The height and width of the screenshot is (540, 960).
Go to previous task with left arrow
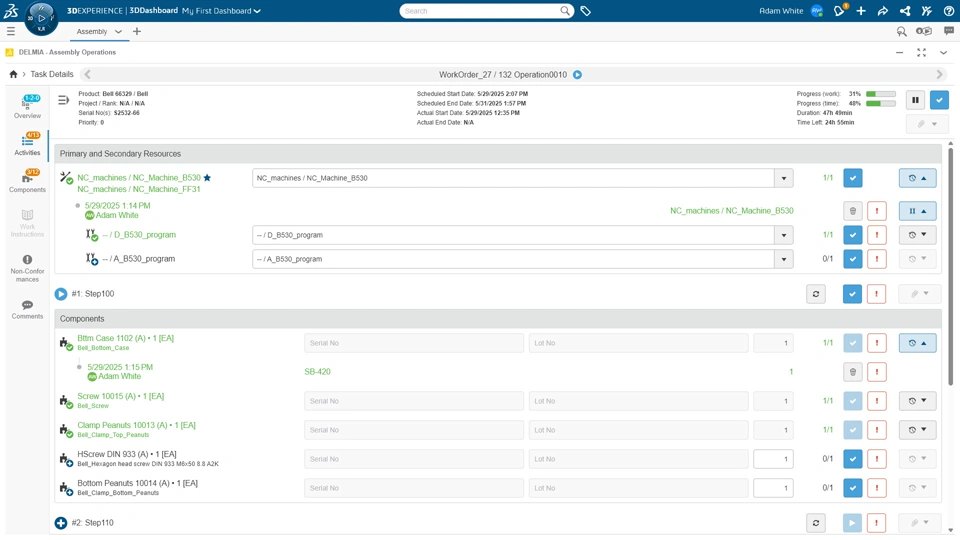coord(87,74)
